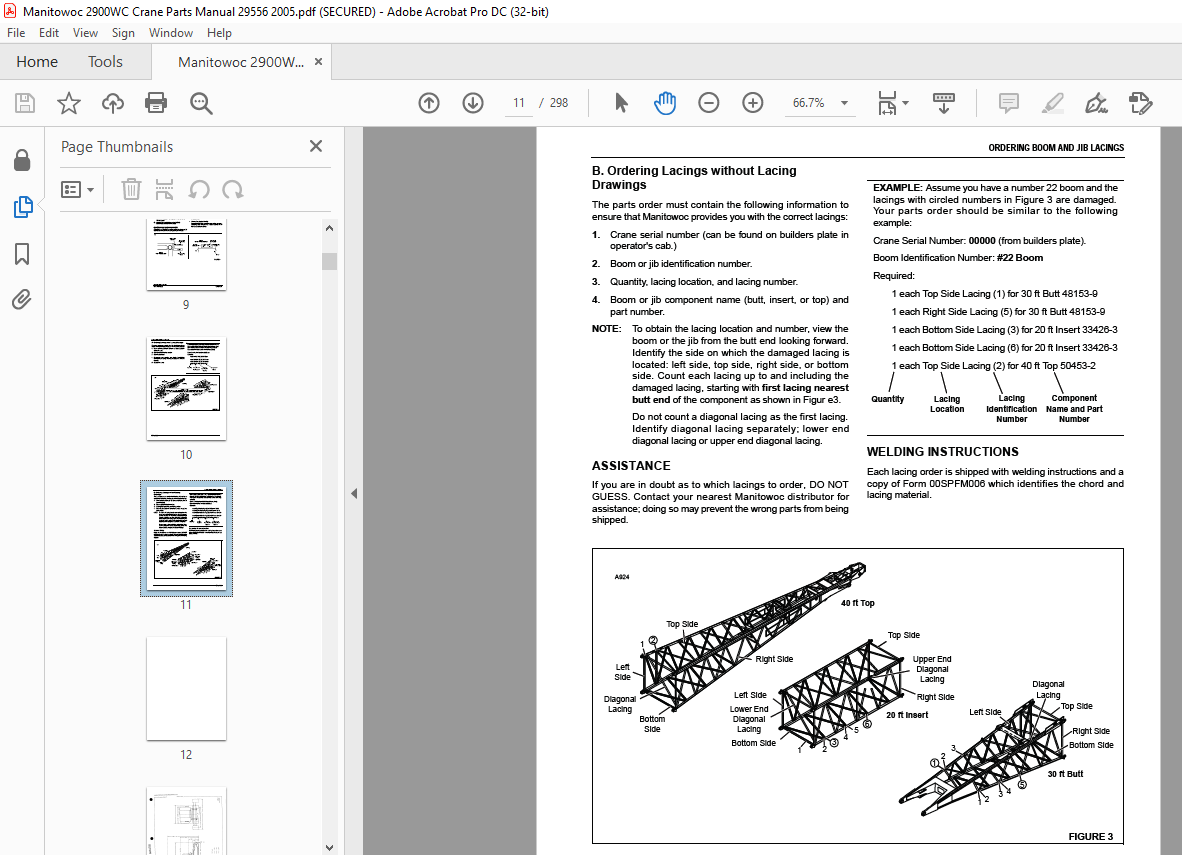The image size is (1182, 855).
Task: Click the page number field showing 11
Action: pyautogui.click(x=519, y=103)
